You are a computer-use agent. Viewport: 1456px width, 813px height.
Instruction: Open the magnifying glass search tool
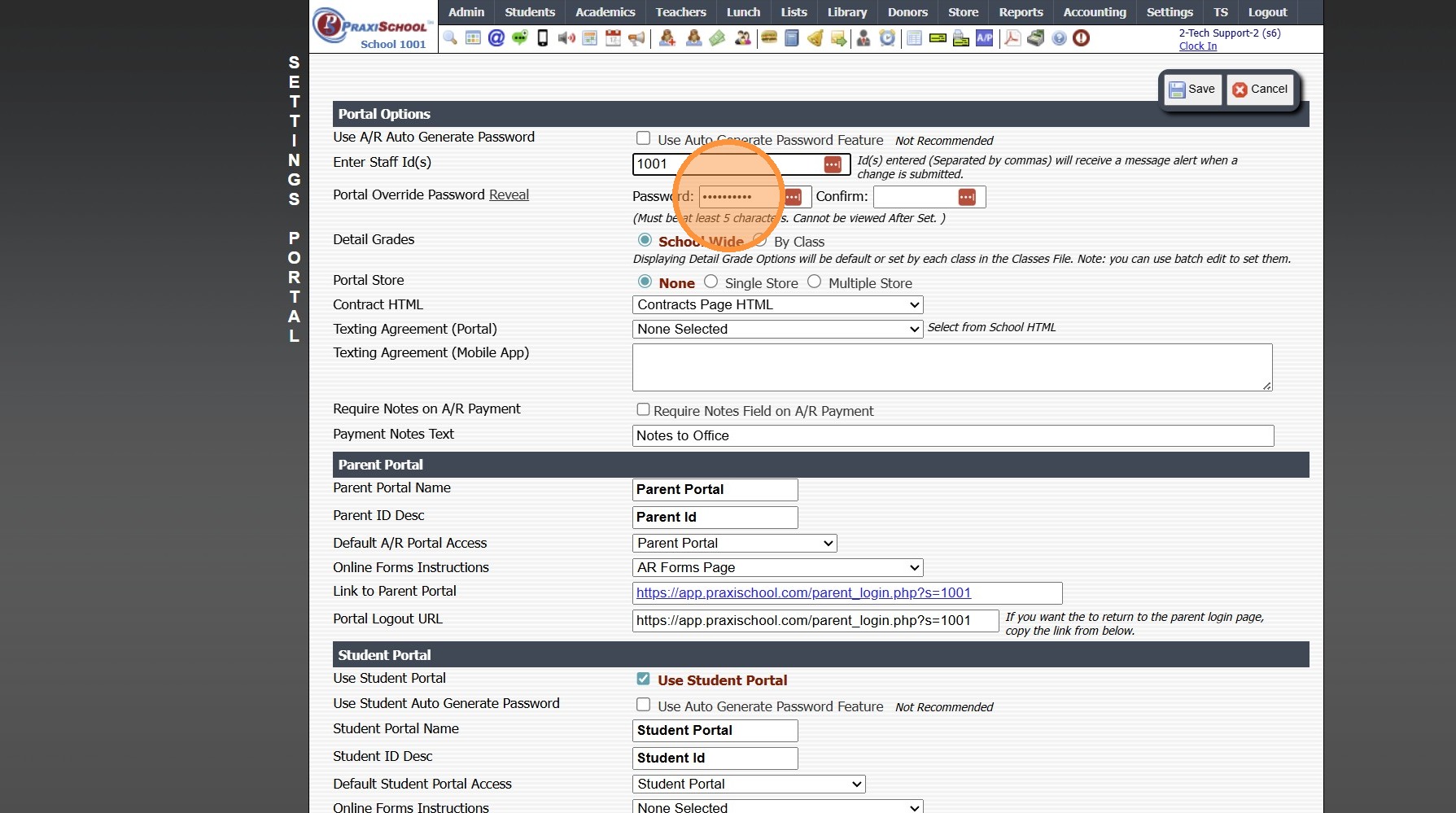(450, 38)
